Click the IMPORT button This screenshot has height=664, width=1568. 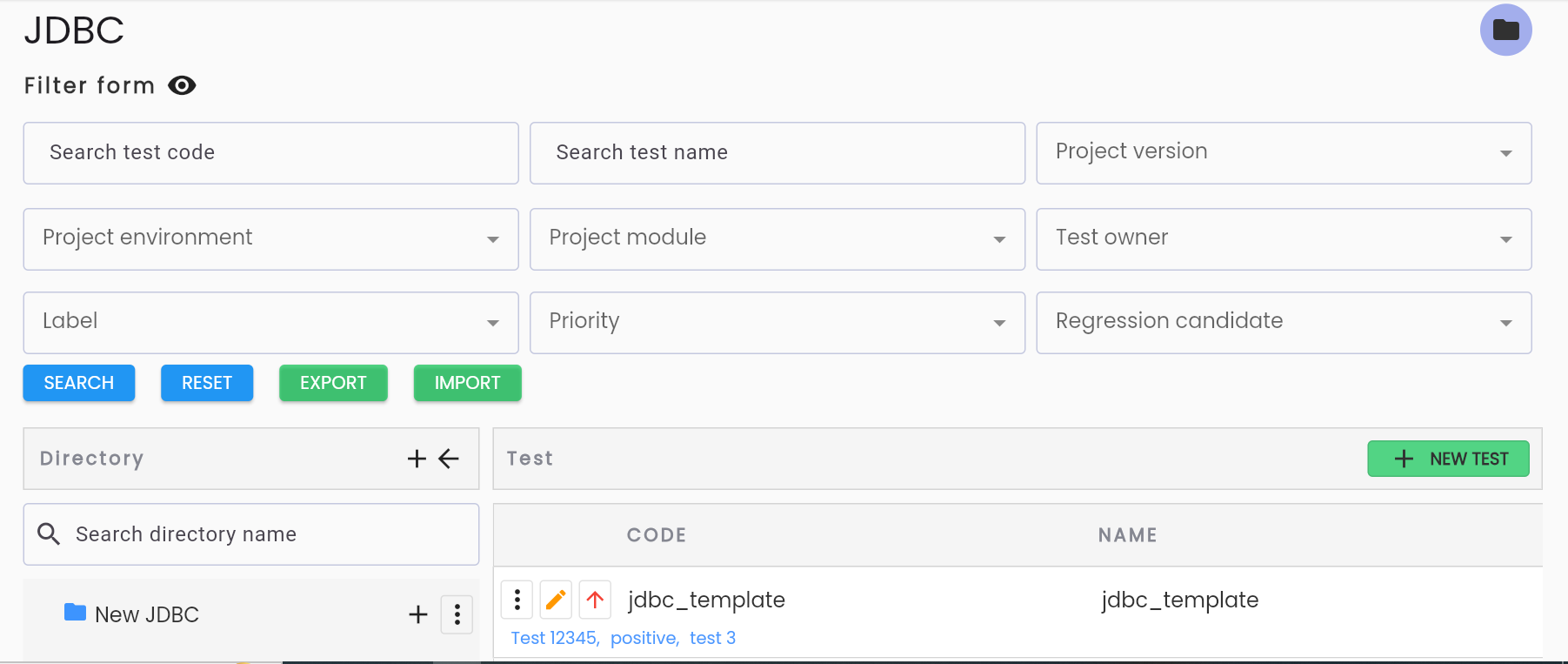click(468, 383)
